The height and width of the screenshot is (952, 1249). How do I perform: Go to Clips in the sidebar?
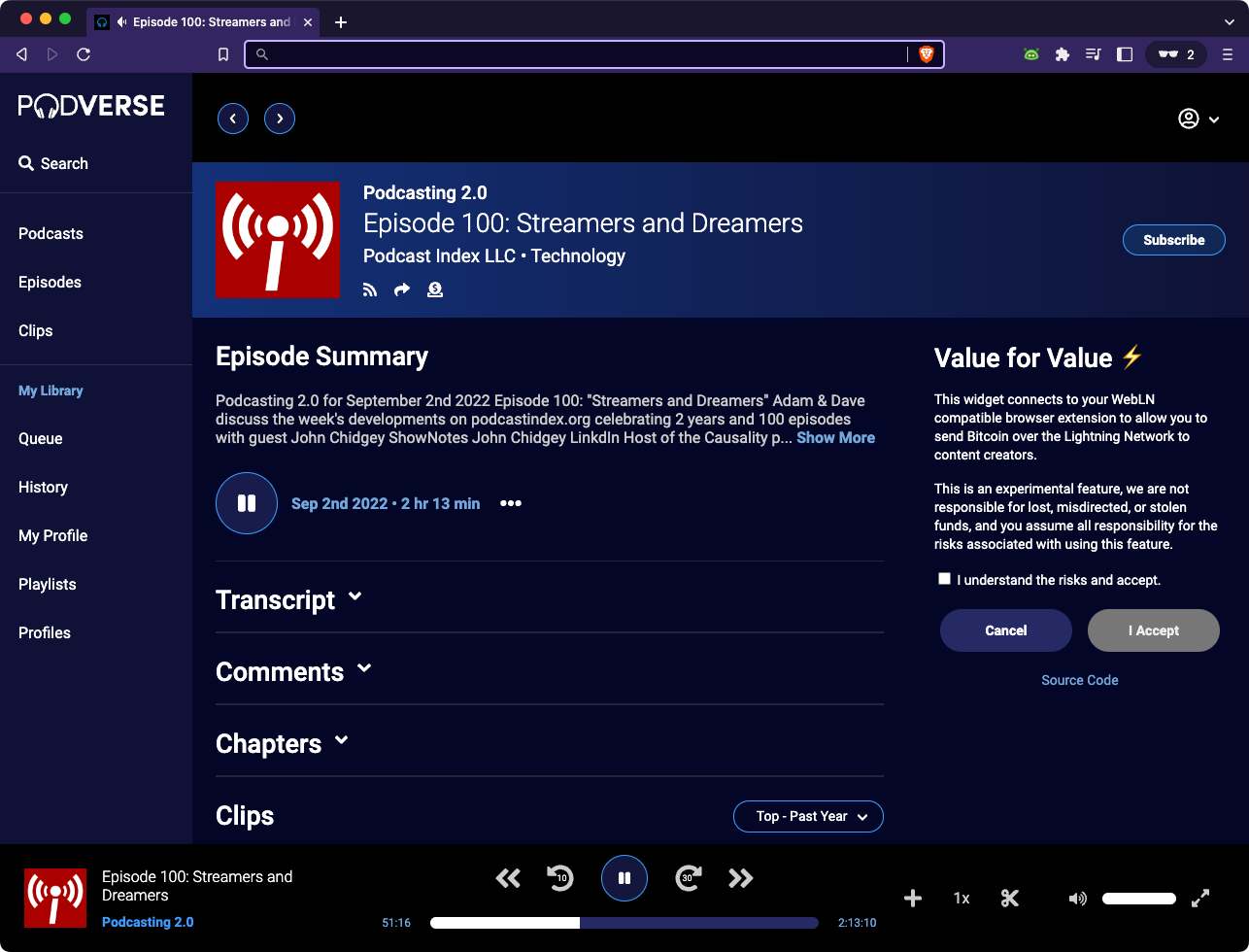pos(36,330)
